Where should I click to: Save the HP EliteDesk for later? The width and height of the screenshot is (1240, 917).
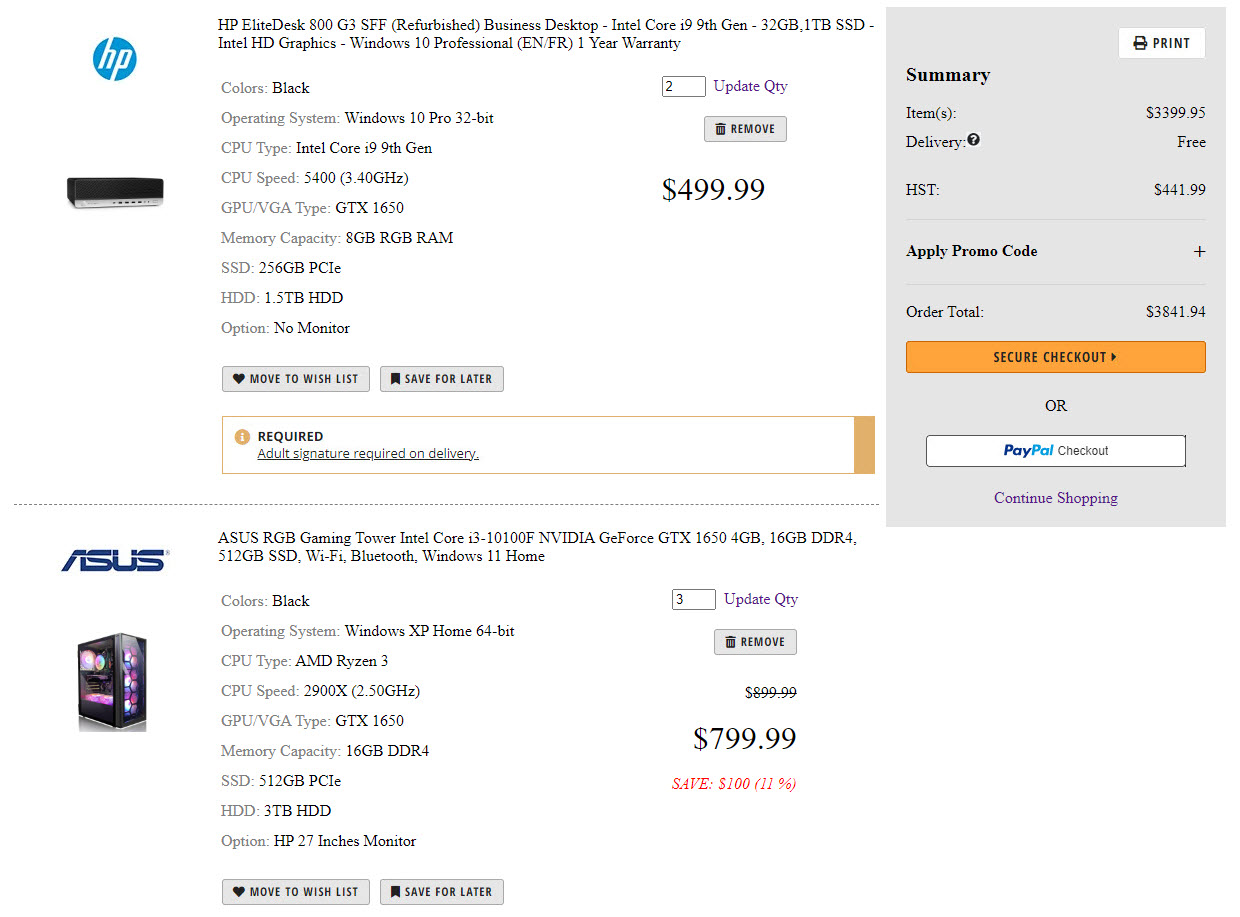[441, 379]
